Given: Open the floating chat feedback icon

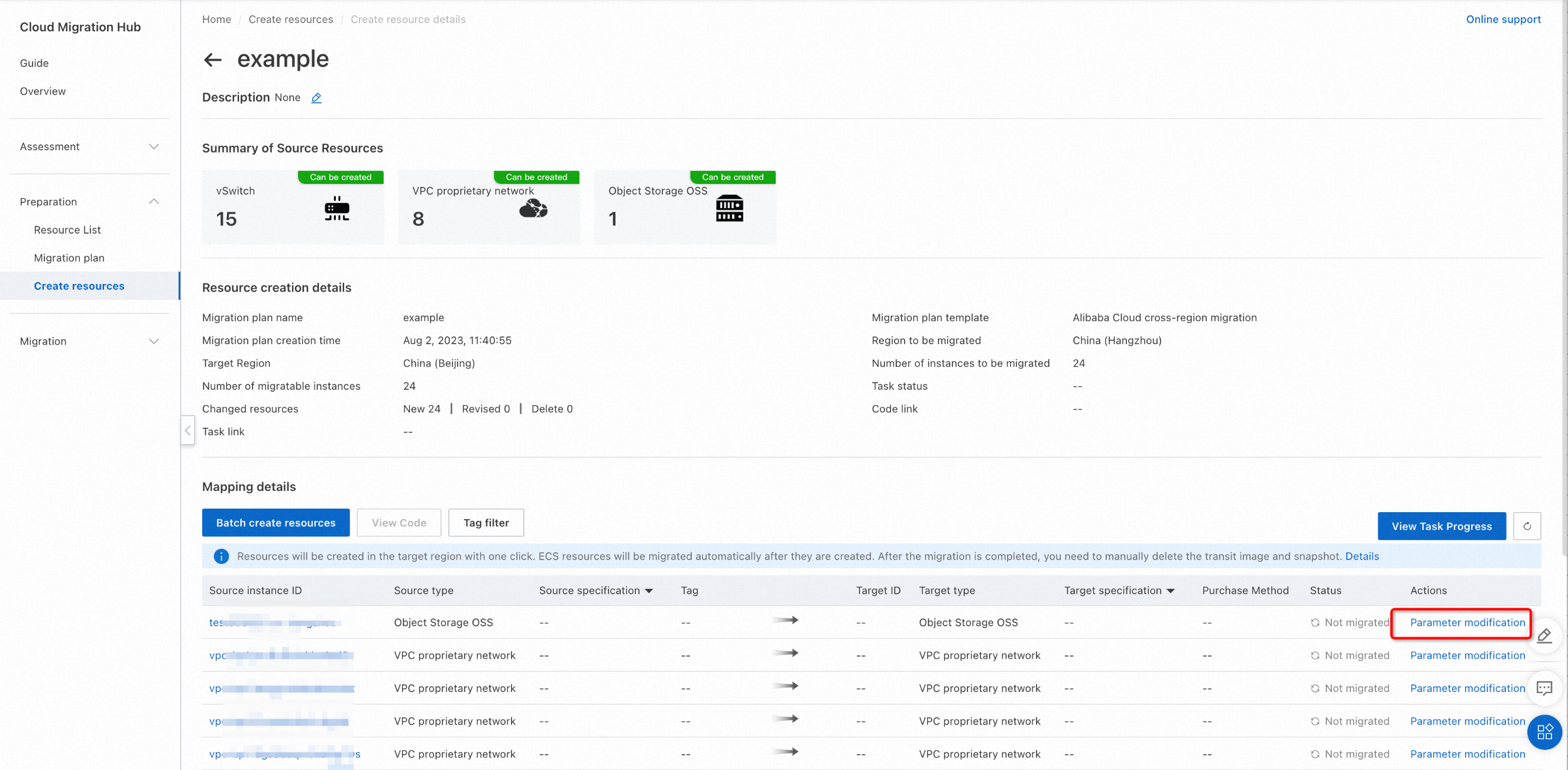Looking at the screenshot, I should [1544, 688].
